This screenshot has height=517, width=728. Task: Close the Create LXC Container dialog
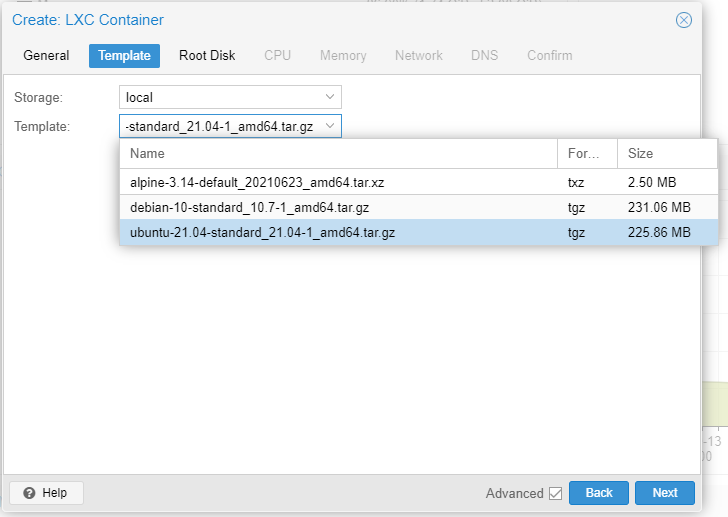tap(684, 20)
